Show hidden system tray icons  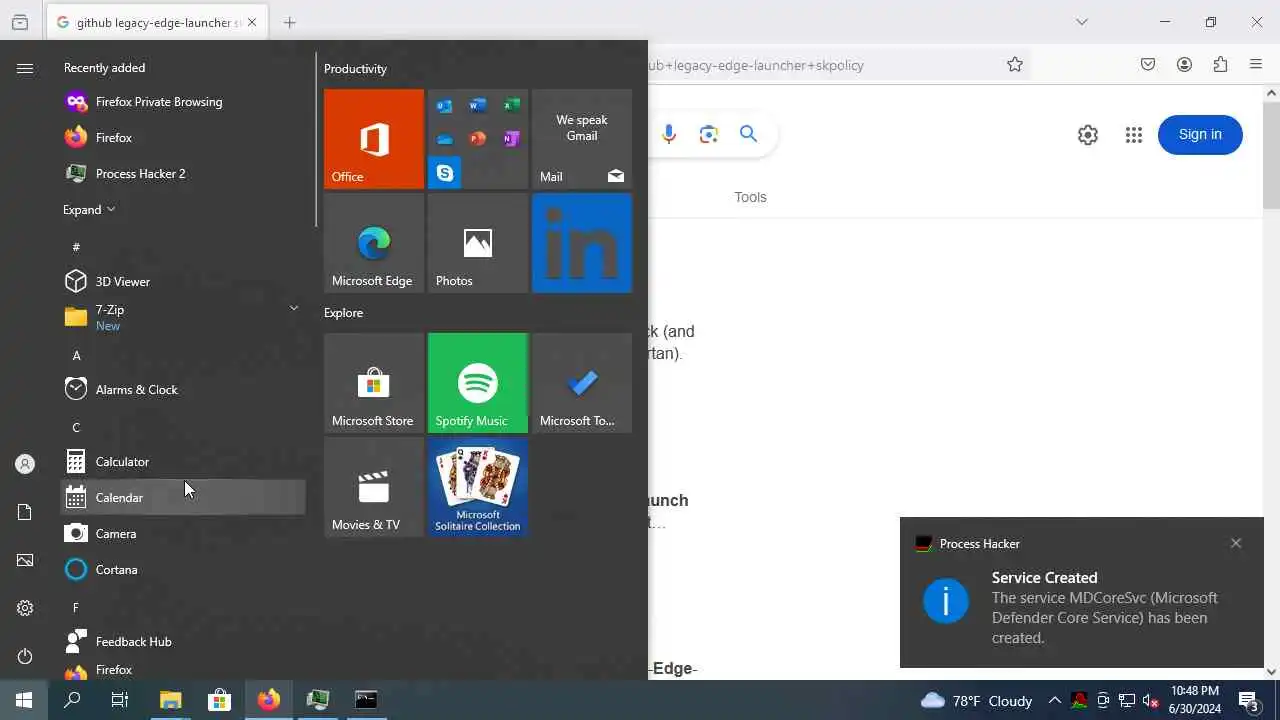(x=1054, y=700)
